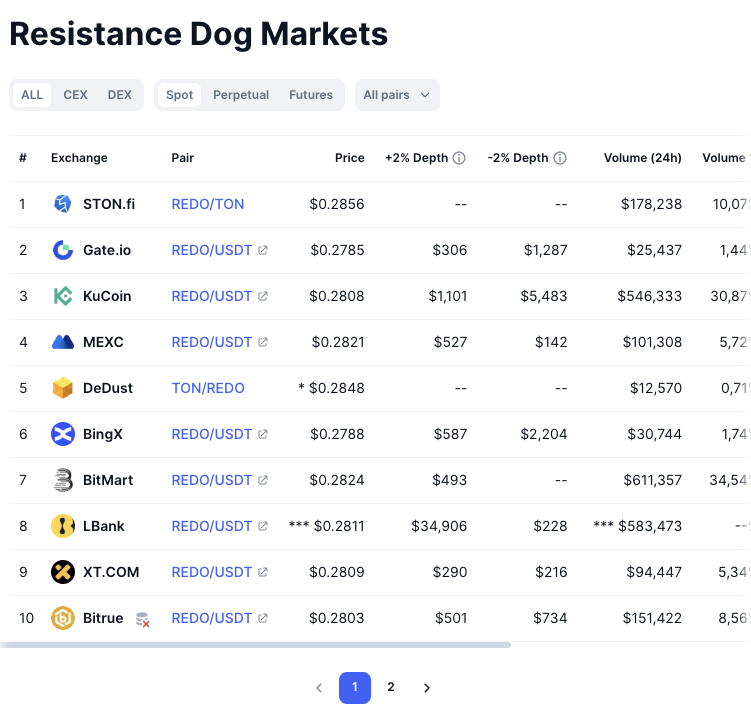The image size is (751, 716).
Task: Switch to the Perpetual tab
Action: 241,95
